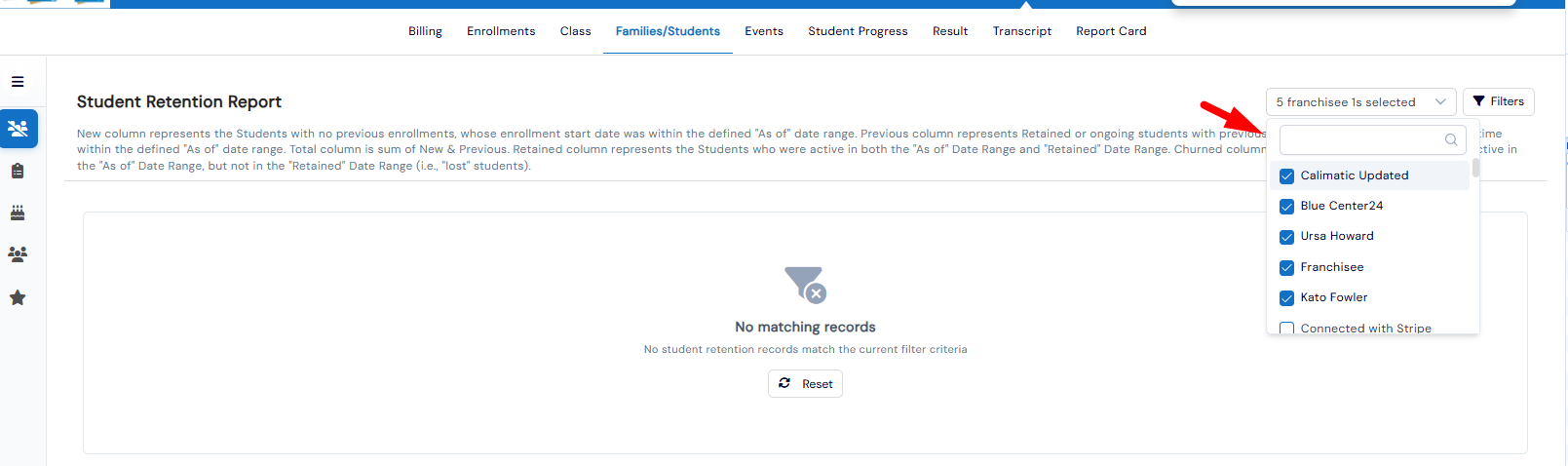Click the franchisee search input field
The image size is (1568, 466).
click(x=1372, y=139)
